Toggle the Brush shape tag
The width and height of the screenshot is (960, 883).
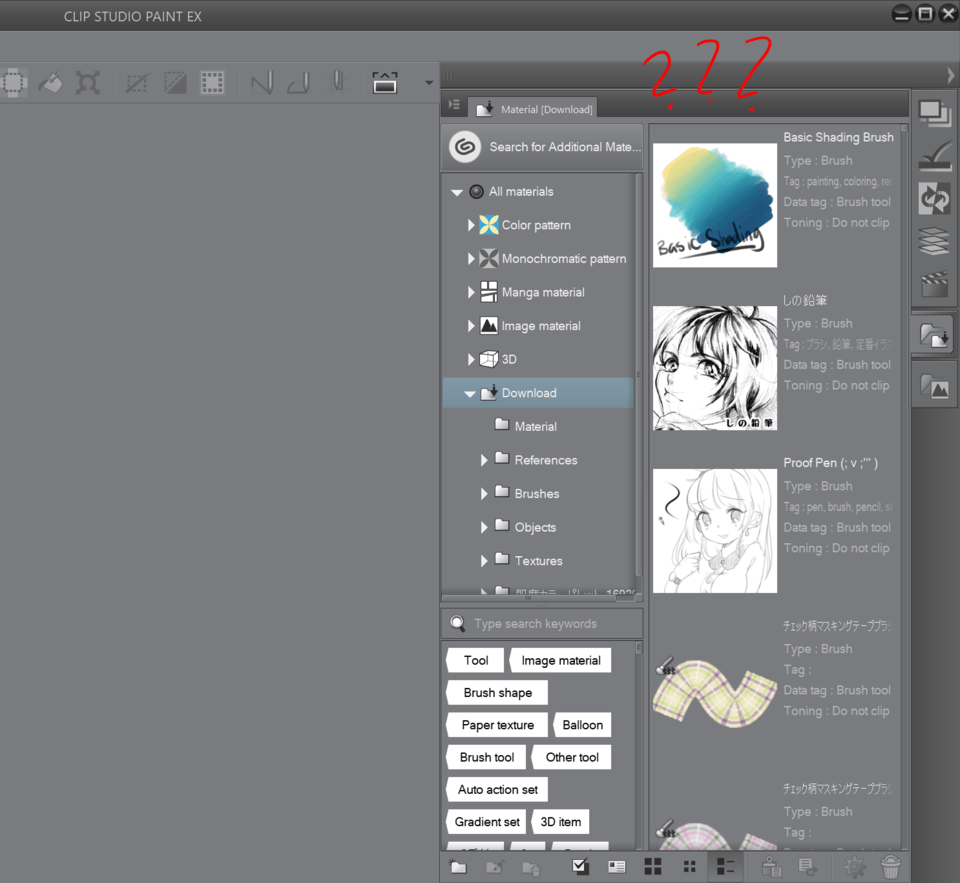497,693
